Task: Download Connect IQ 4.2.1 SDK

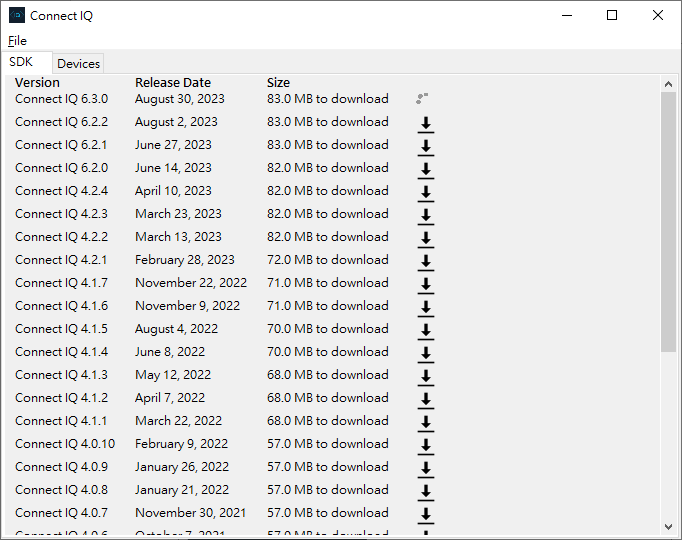Action: (426, 263)
